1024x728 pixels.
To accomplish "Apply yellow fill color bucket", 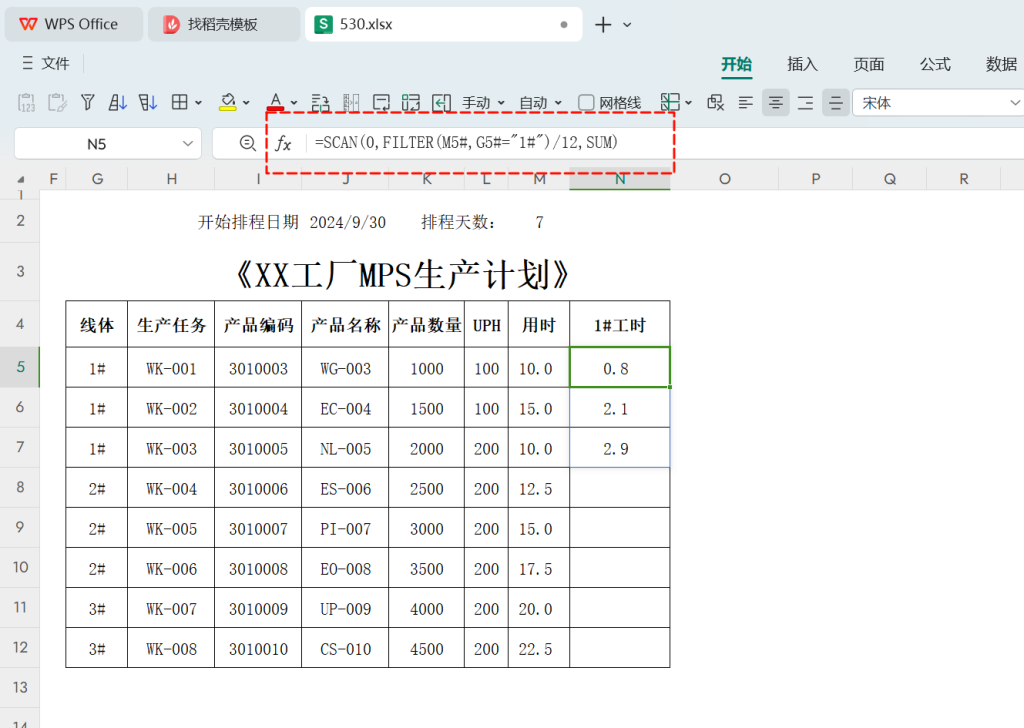I will [227, 103].
